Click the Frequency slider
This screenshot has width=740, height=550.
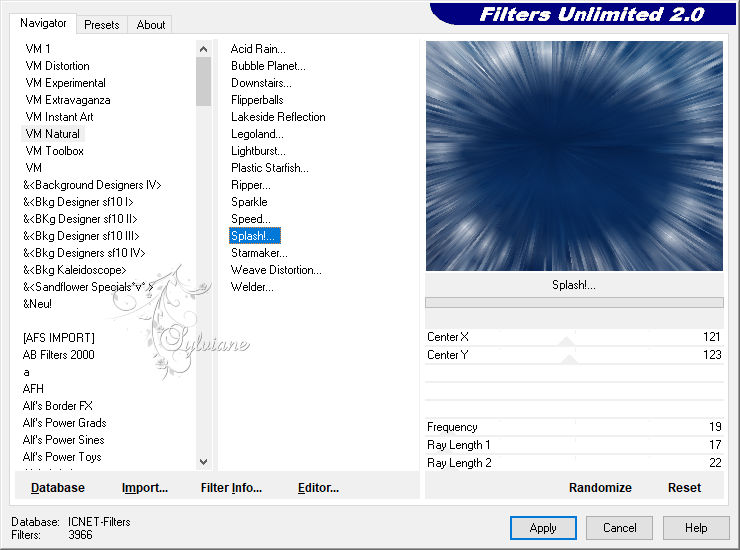(574, 427)
